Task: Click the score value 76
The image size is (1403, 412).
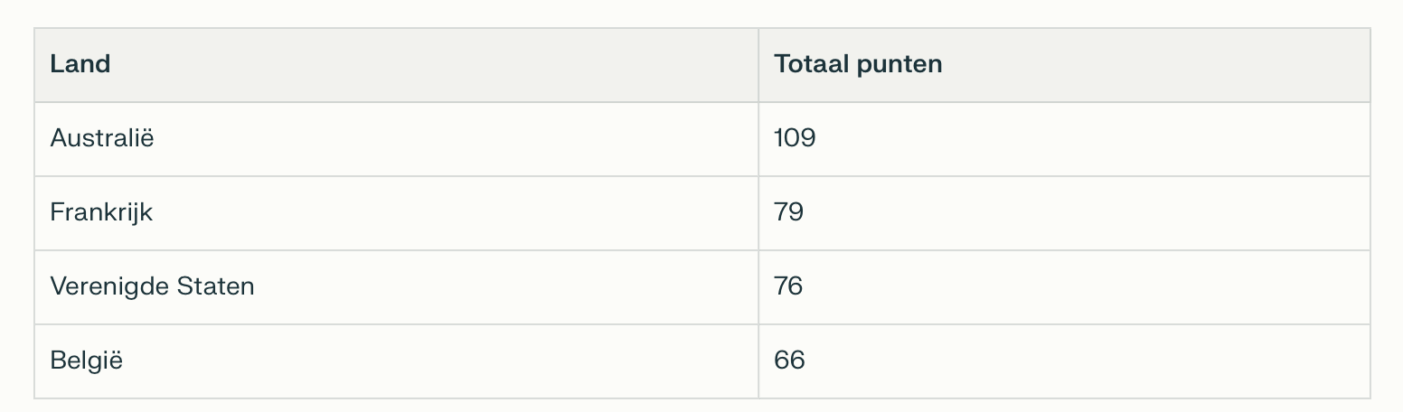Action: pyautogui.click(x=788, y=287)
